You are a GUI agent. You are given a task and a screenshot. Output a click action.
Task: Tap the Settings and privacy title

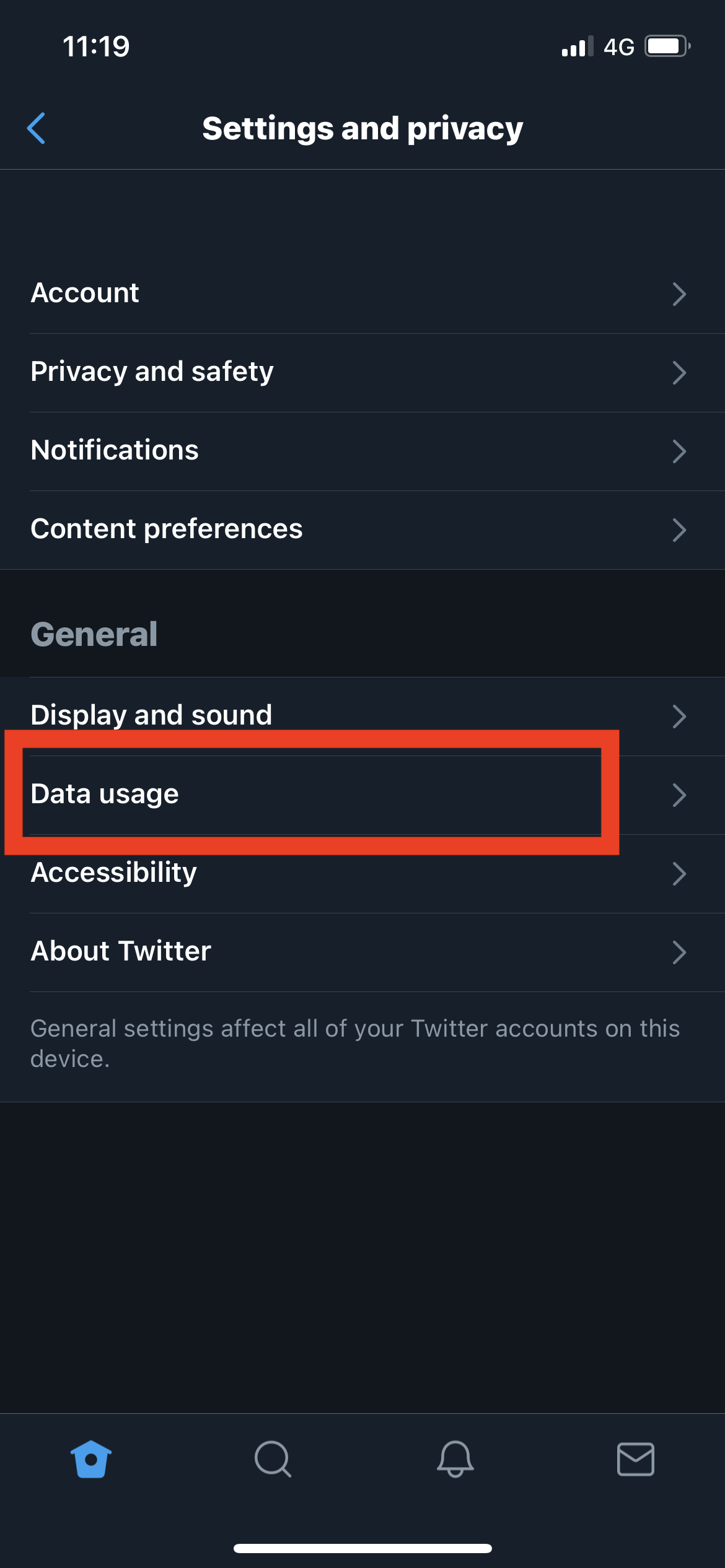pos(362,128)
